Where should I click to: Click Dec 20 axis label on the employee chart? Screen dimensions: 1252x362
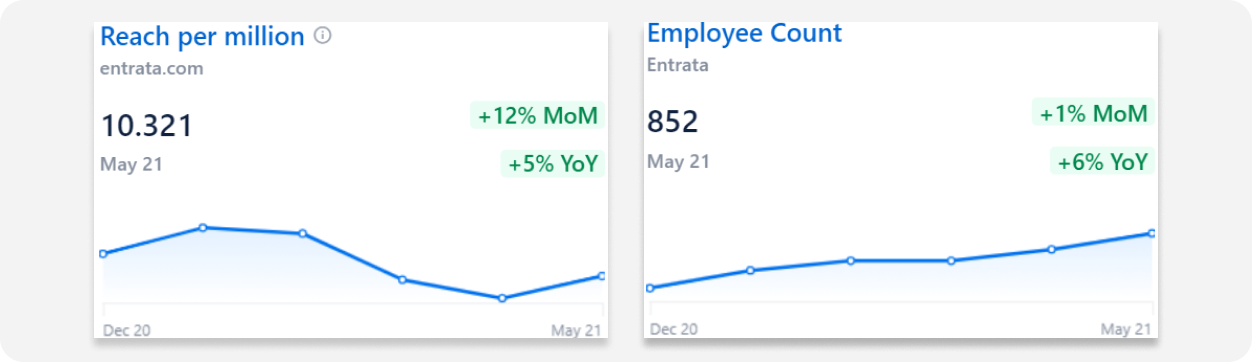(x=673, y=328)
